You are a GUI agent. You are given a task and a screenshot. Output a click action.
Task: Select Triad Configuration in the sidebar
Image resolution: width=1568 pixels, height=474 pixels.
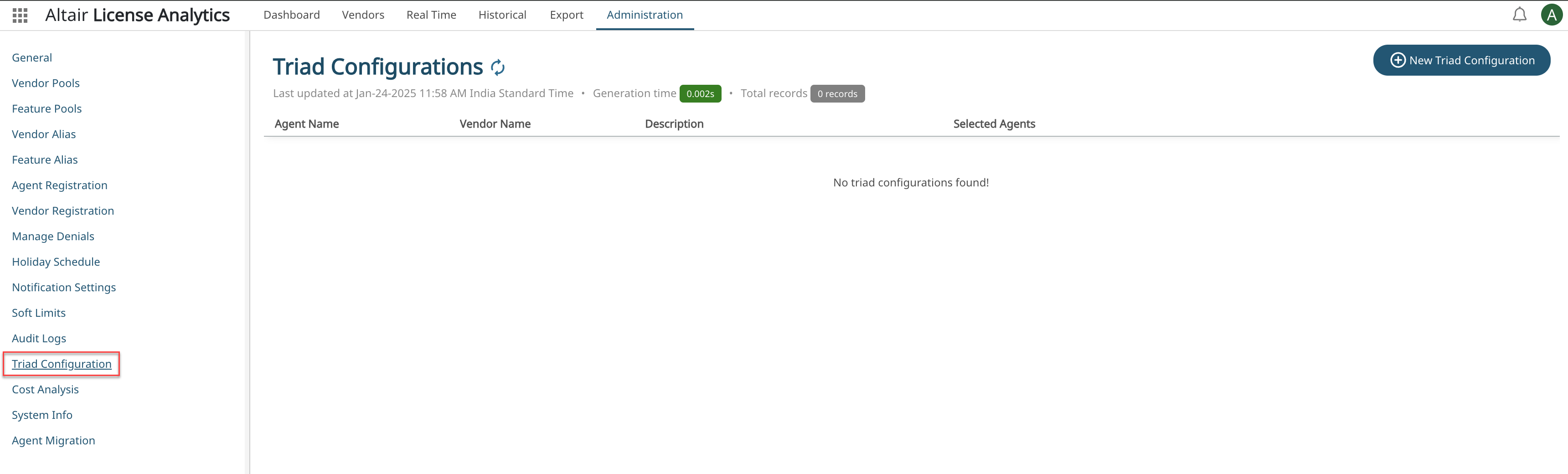click(x=62, y=364)
